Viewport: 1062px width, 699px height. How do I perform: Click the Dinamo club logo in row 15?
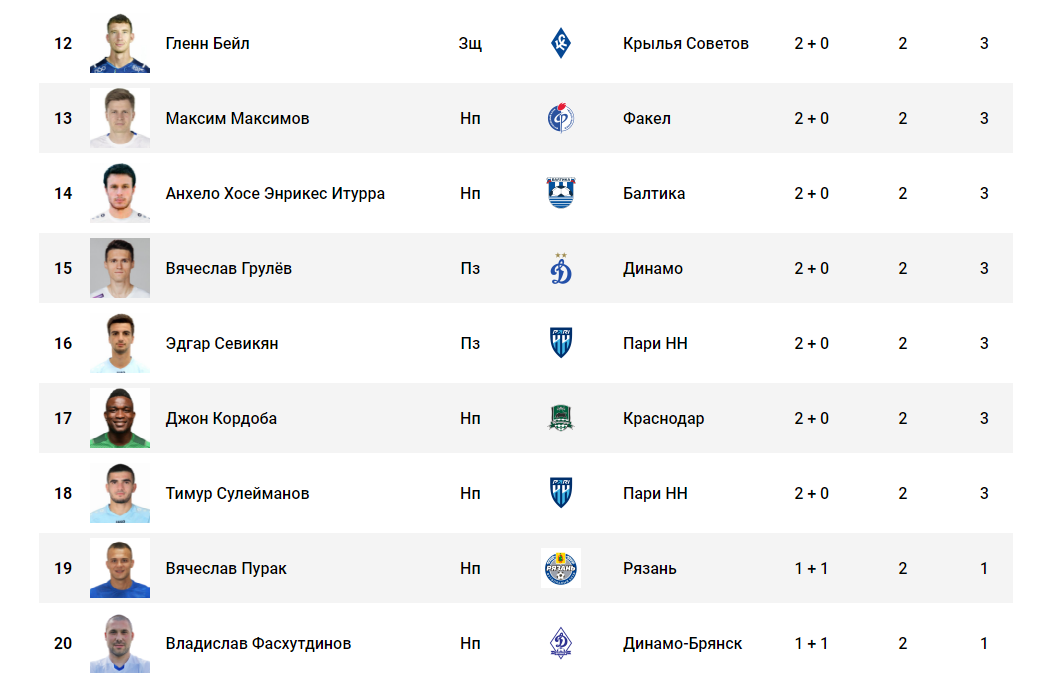tap(560, 268)
